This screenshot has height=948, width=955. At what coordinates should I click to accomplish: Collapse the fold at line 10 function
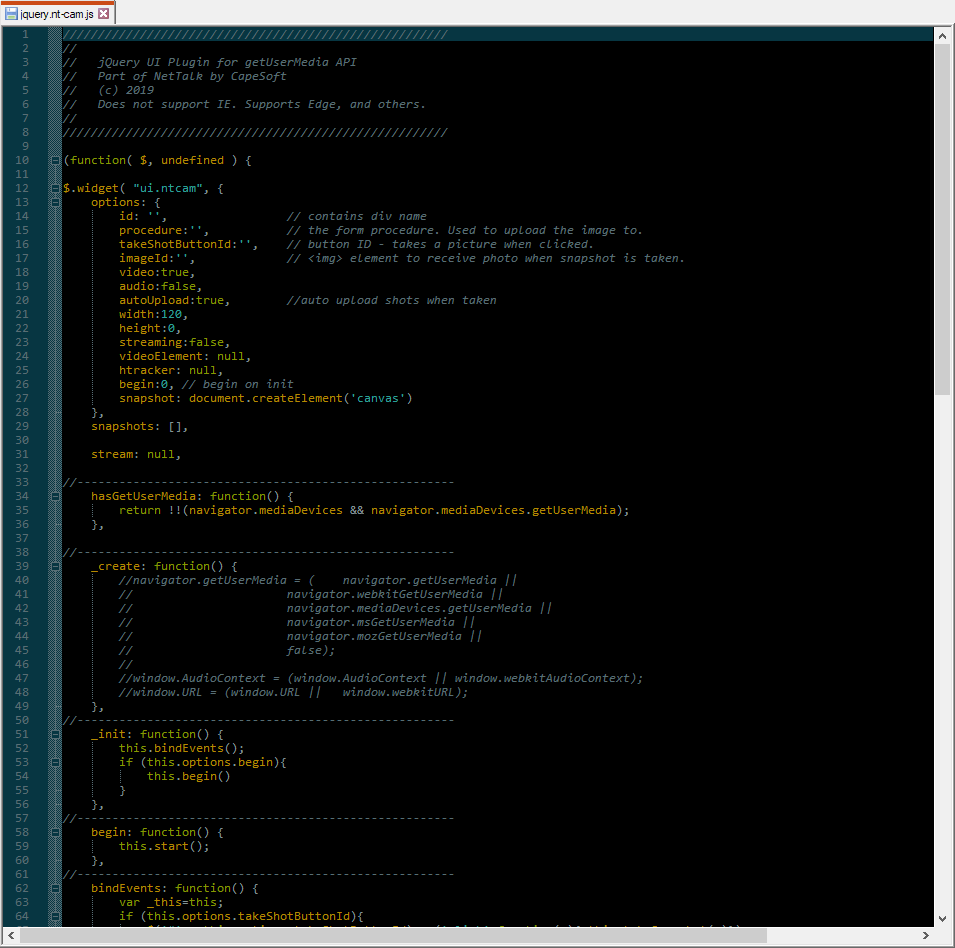tap(55, 160)
